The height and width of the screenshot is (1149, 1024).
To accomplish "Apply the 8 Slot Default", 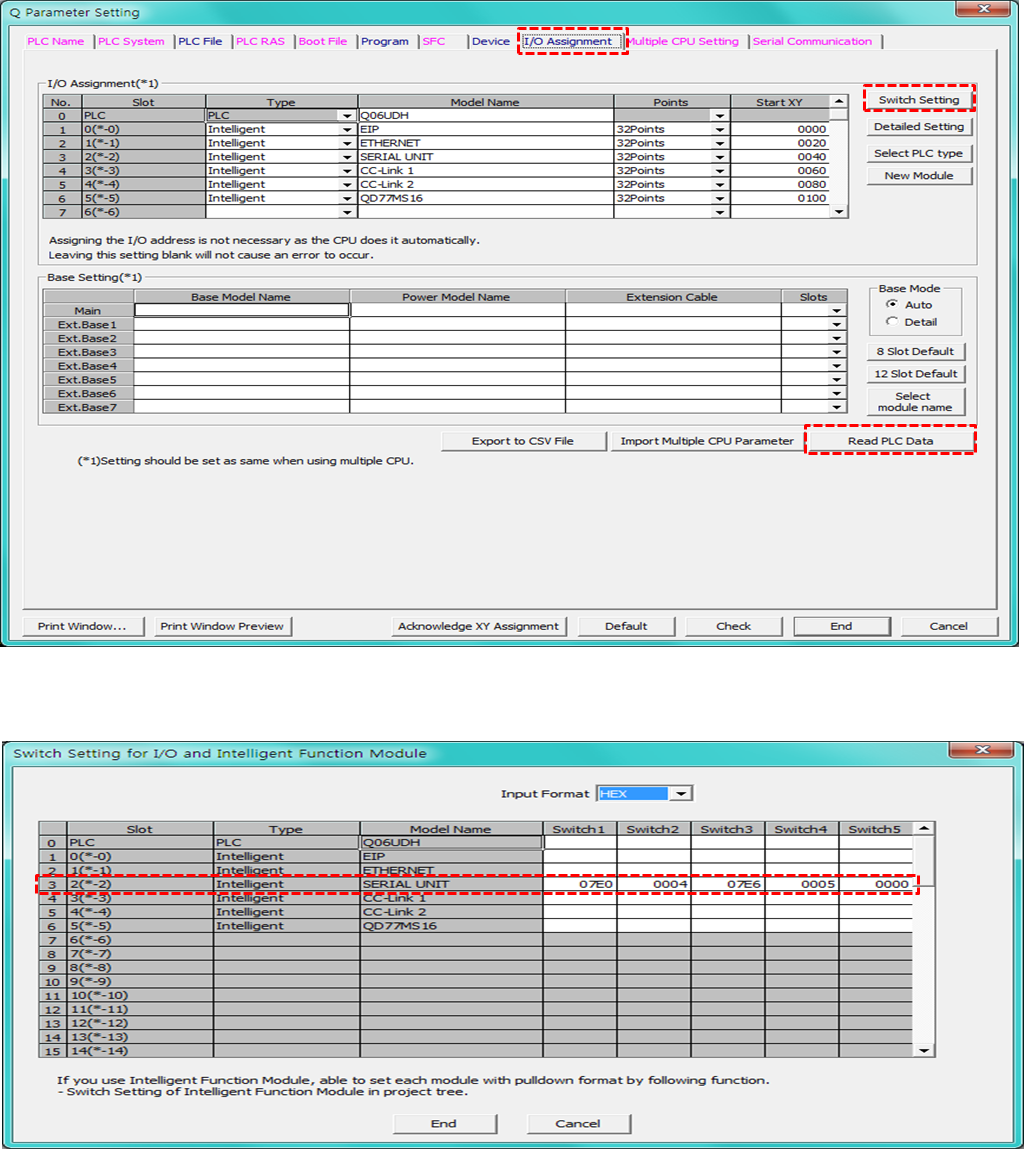I will pyautogui.click(x=916, y=352).
